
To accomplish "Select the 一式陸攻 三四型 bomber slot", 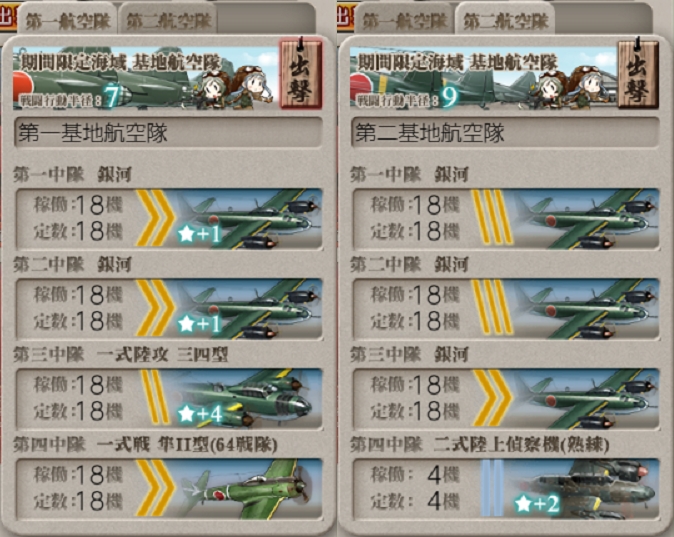I will tap(169, 399).
